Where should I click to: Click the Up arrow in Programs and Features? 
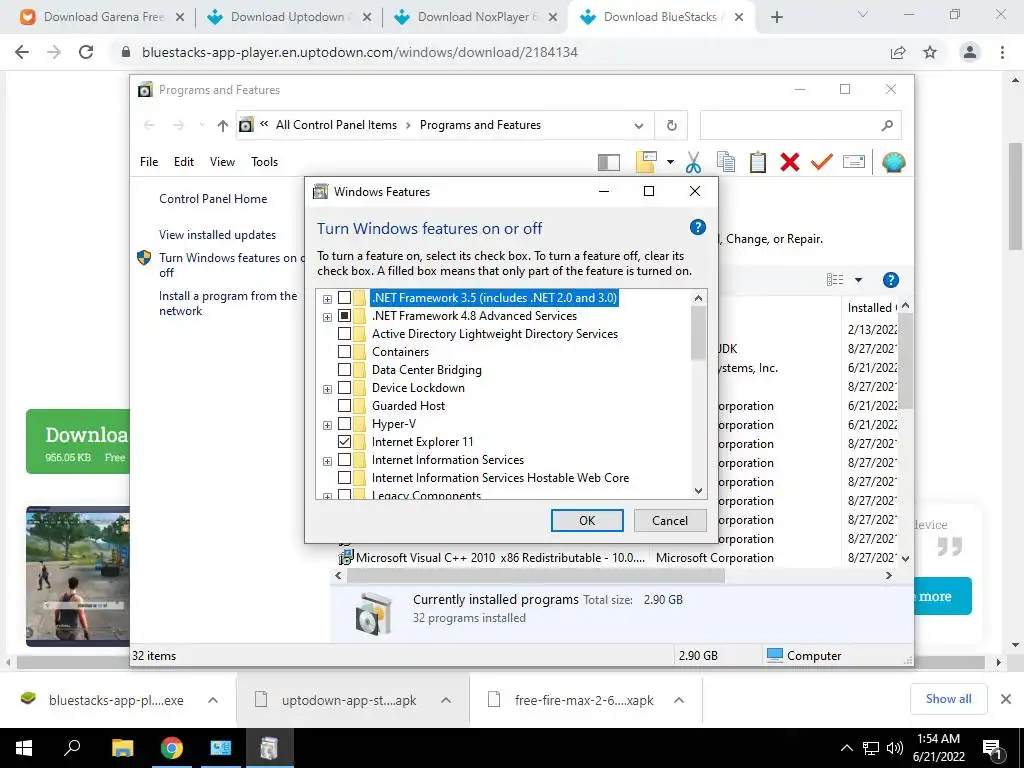point(223,125)
